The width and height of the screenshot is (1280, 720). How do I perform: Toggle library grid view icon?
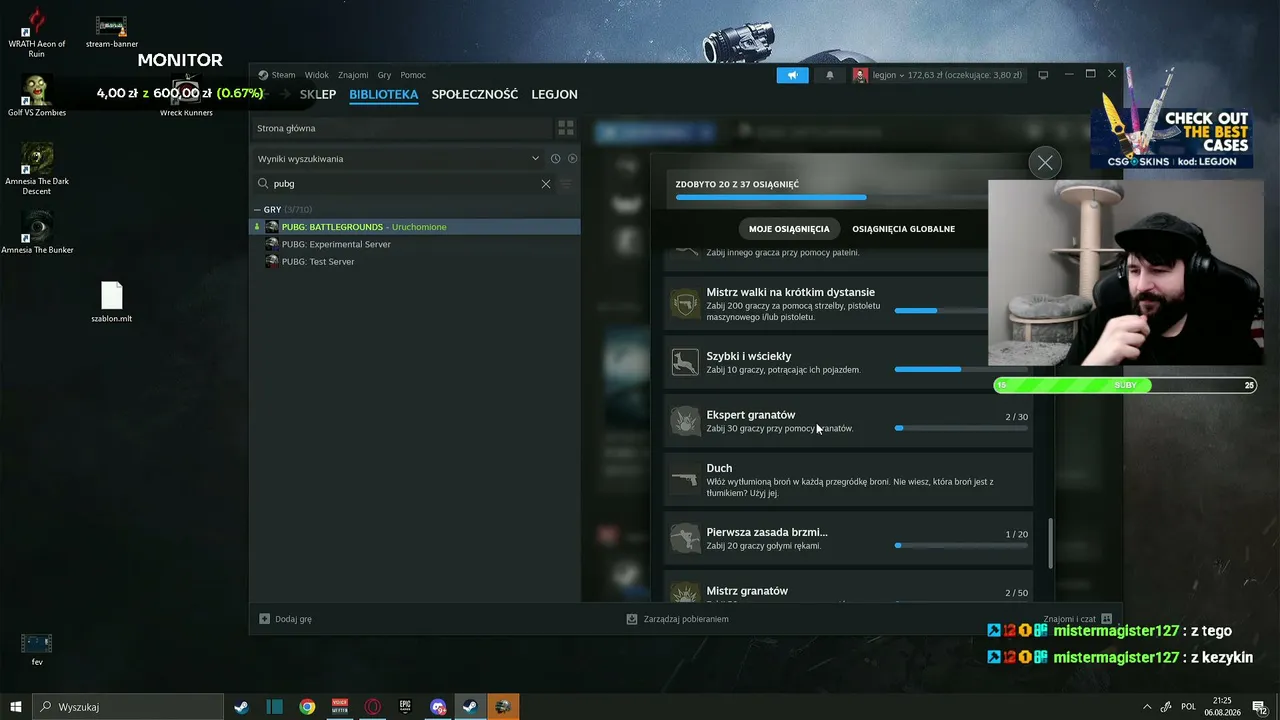[x=566, y=128]
